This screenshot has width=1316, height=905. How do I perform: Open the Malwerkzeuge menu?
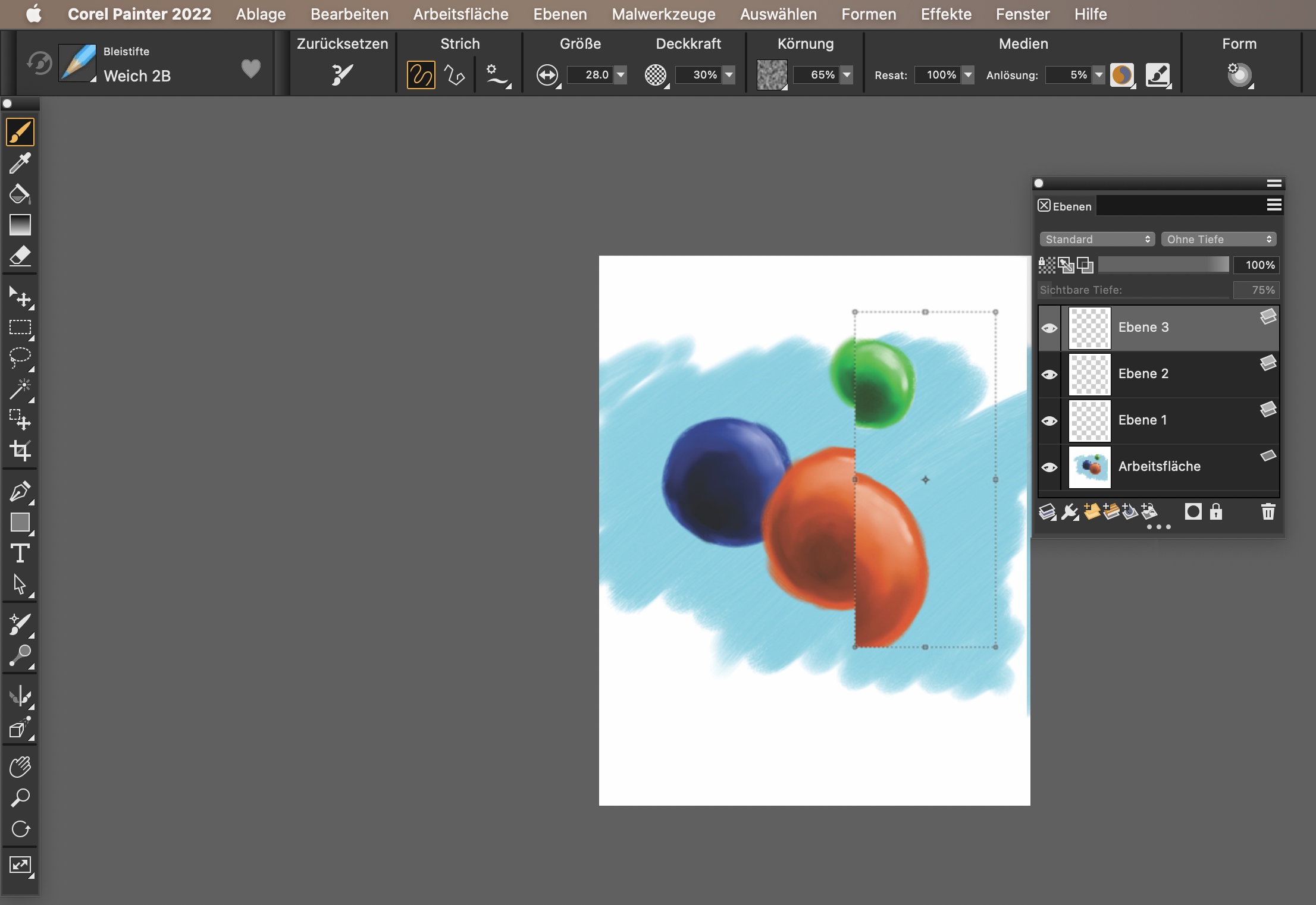663,14
